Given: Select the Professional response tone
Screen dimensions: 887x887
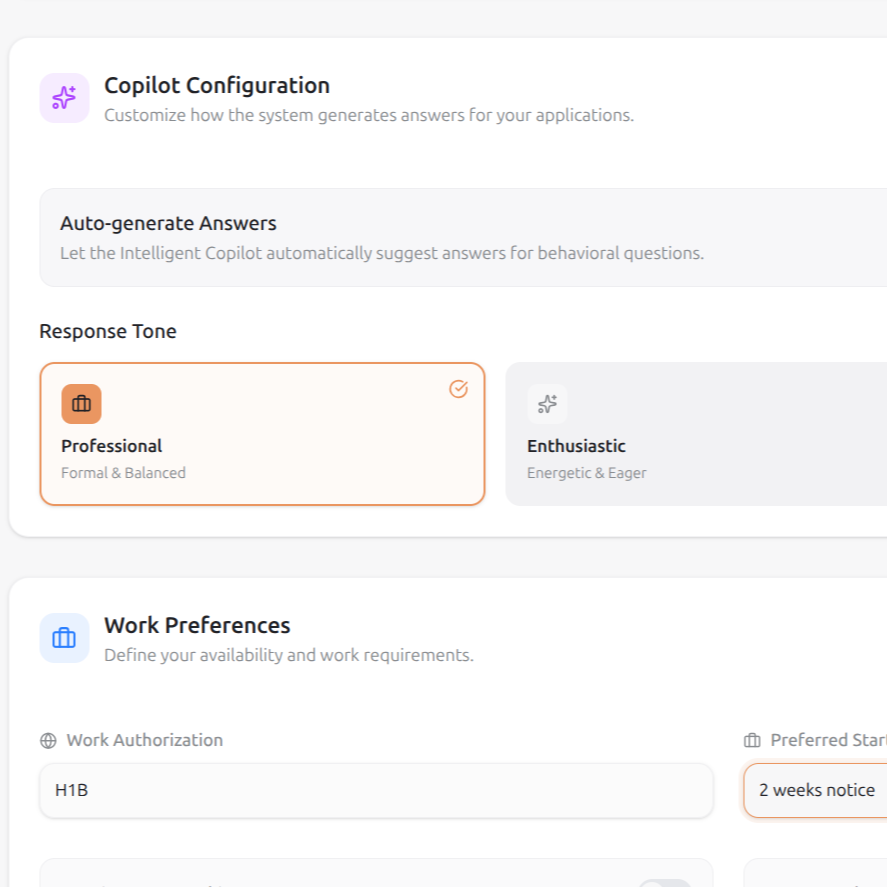Looking at the screenshot, I should pyautogui.click(x=262, y=434).
